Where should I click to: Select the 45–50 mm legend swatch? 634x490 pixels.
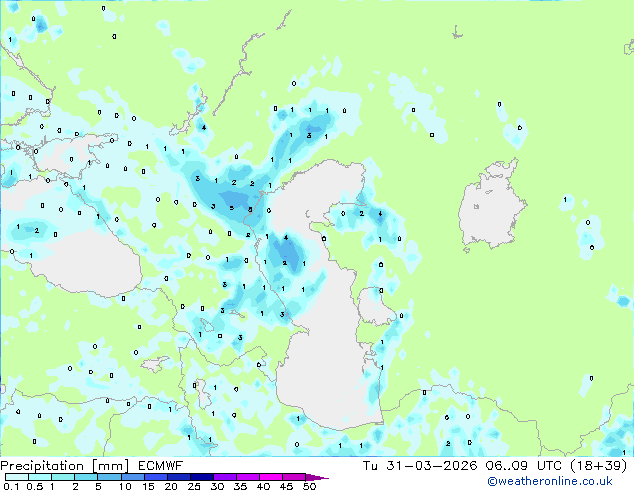point(294,477)
